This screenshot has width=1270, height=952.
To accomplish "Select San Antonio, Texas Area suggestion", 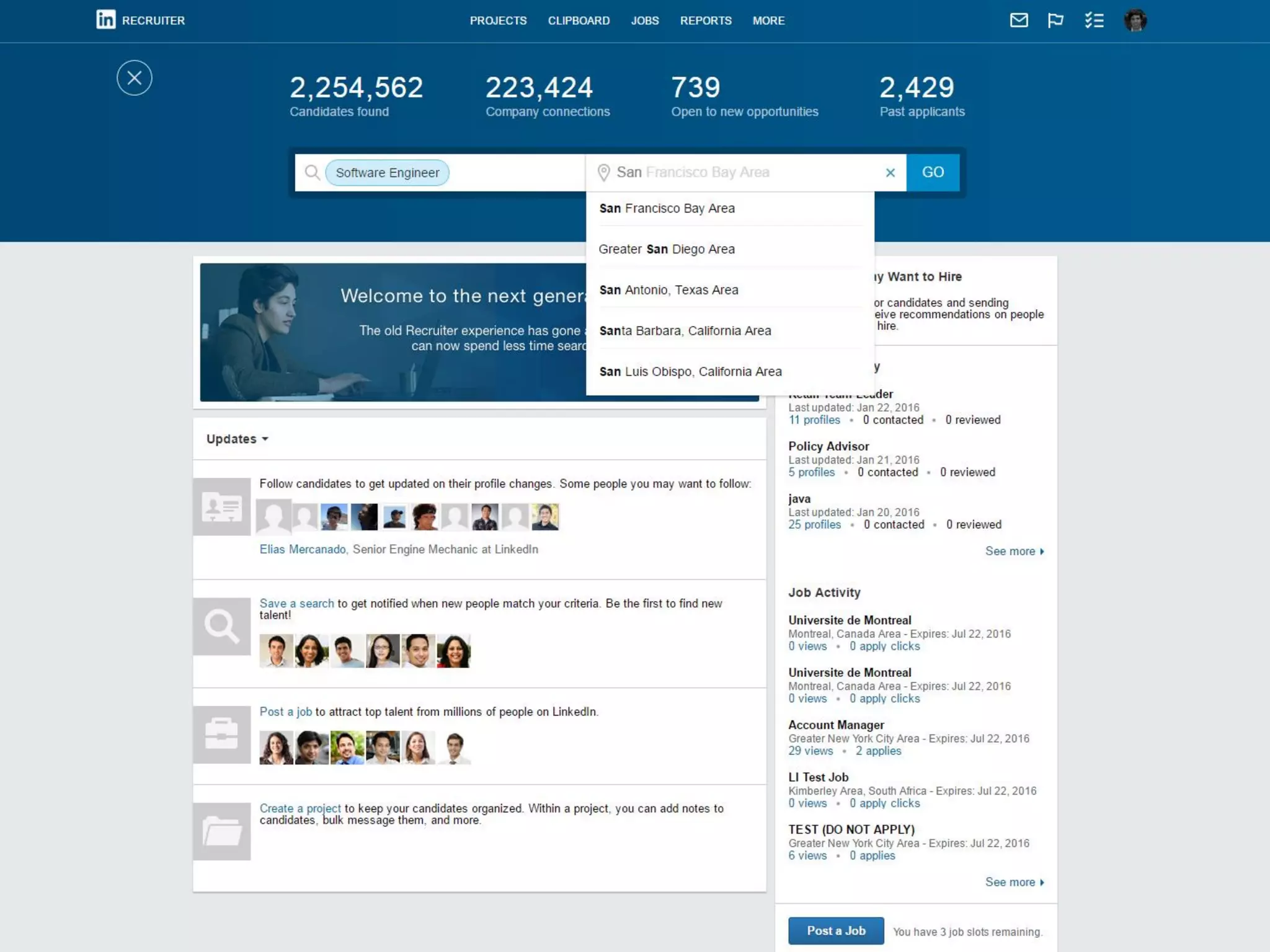I will point(730,290).
